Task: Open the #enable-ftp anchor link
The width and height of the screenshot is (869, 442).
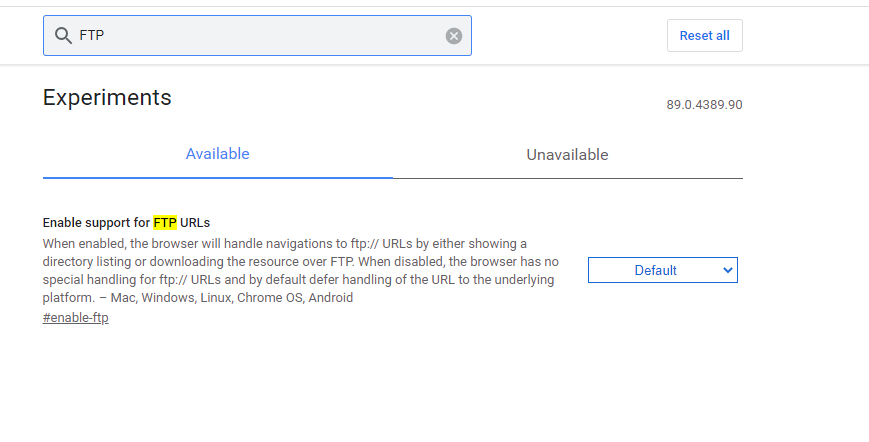Action: (x=75, y=318)
